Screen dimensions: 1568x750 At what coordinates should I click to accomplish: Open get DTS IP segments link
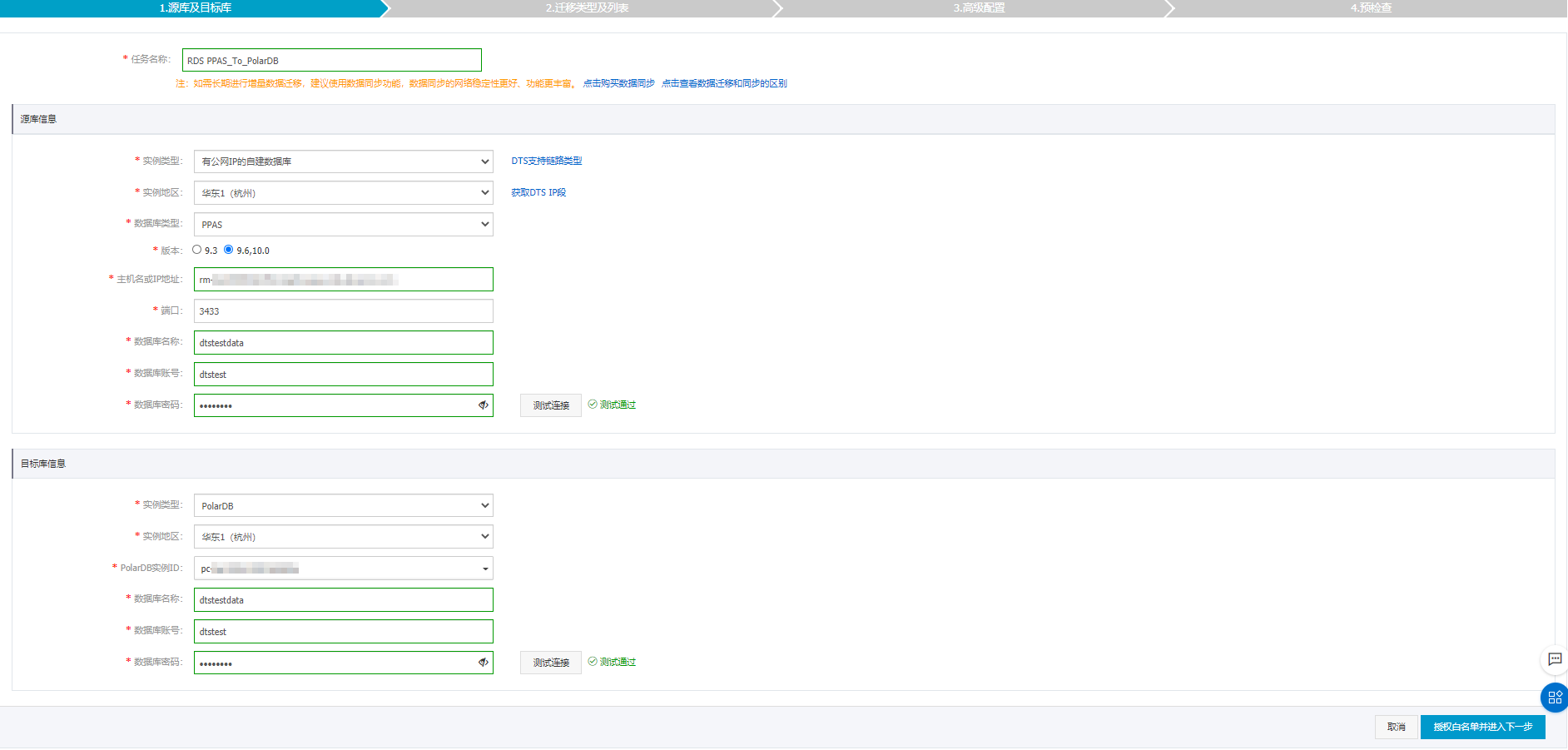pyautogui.click(x=538, y=192)
